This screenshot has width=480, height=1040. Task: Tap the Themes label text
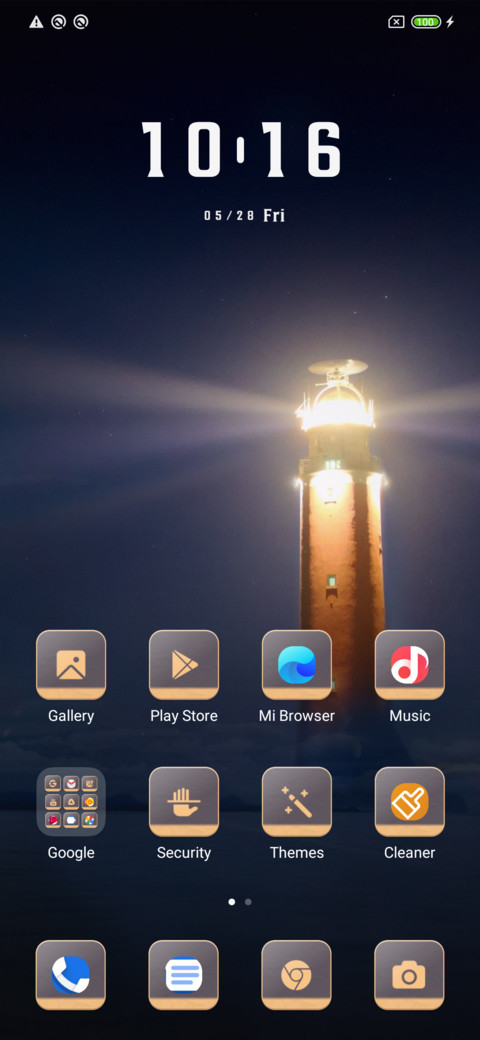point(296,853)
